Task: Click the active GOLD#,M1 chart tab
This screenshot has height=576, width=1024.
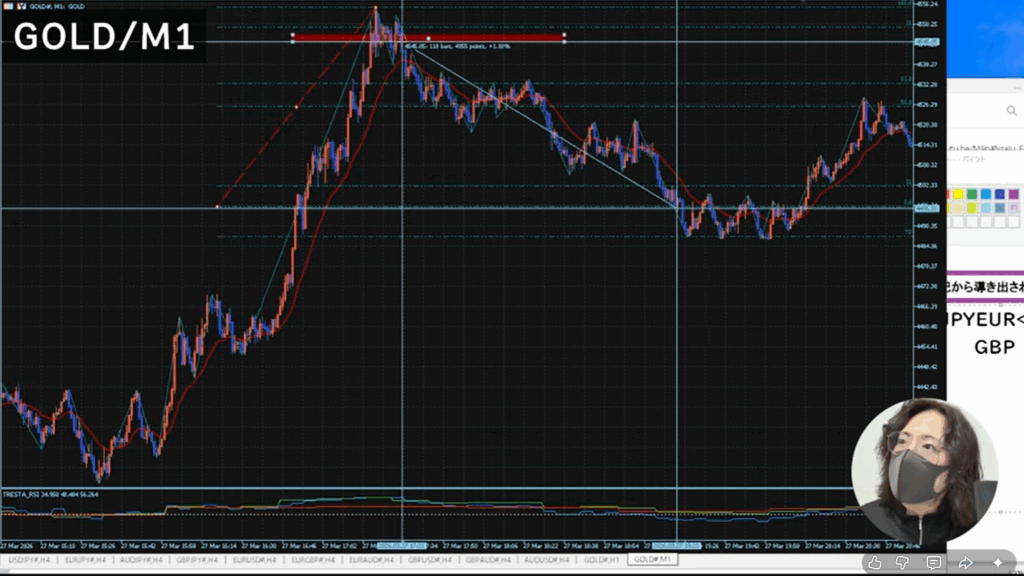Action: tap(652, 560)
